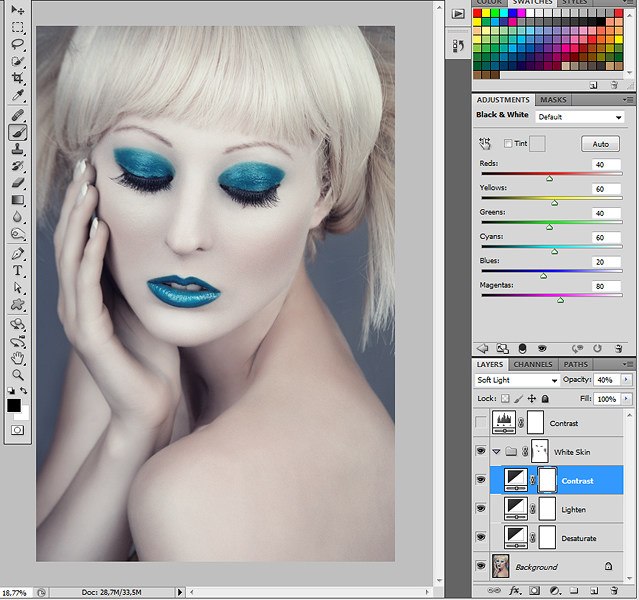Click the Auto button
Screen dimensions: 639x600
600,144
